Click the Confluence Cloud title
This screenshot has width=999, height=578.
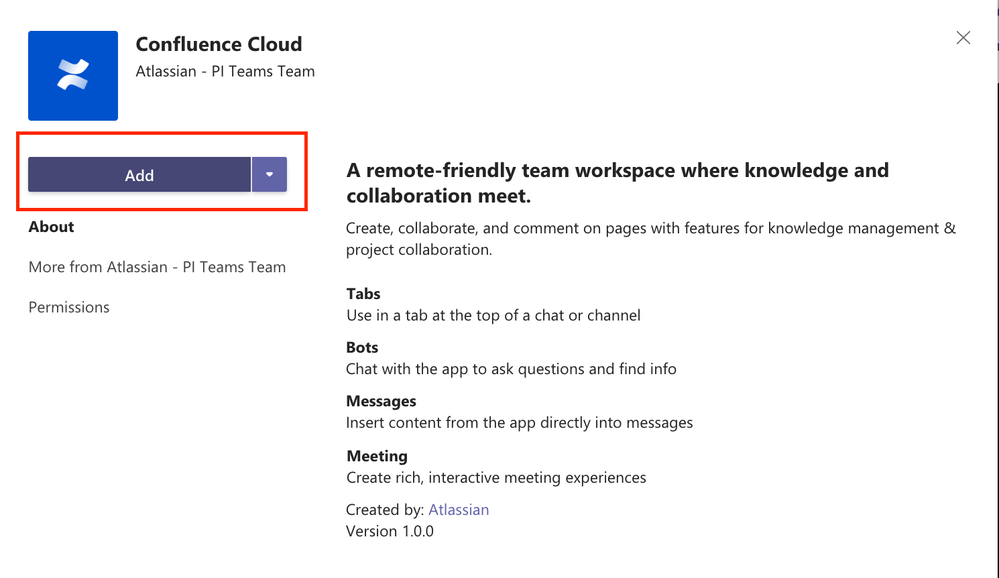tap(219, 44)
